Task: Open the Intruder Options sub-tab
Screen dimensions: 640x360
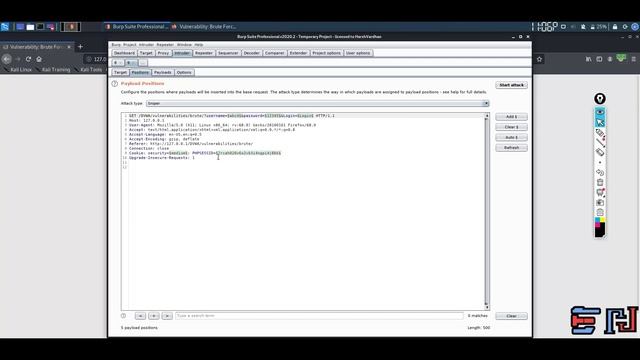Action: click(x=184, y=73)
